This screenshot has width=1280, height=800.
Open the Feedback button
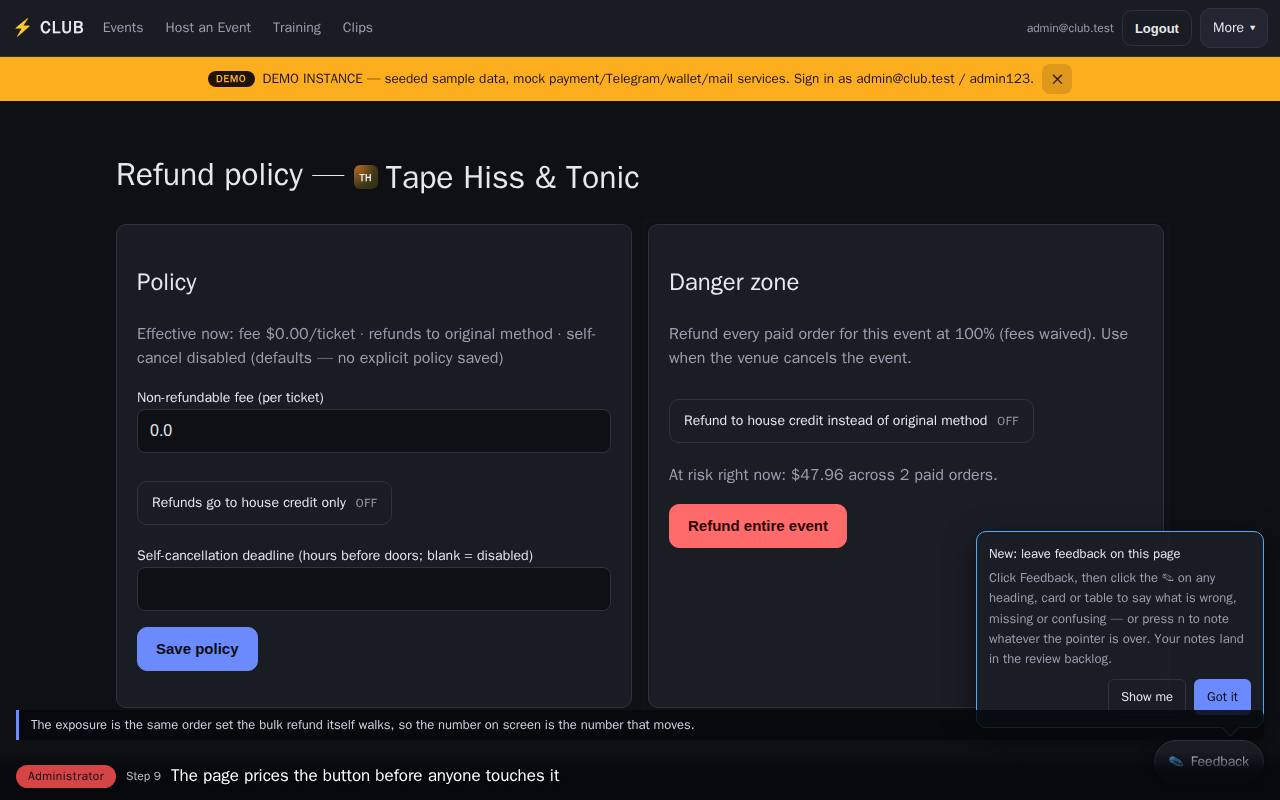click(1209, 762)
